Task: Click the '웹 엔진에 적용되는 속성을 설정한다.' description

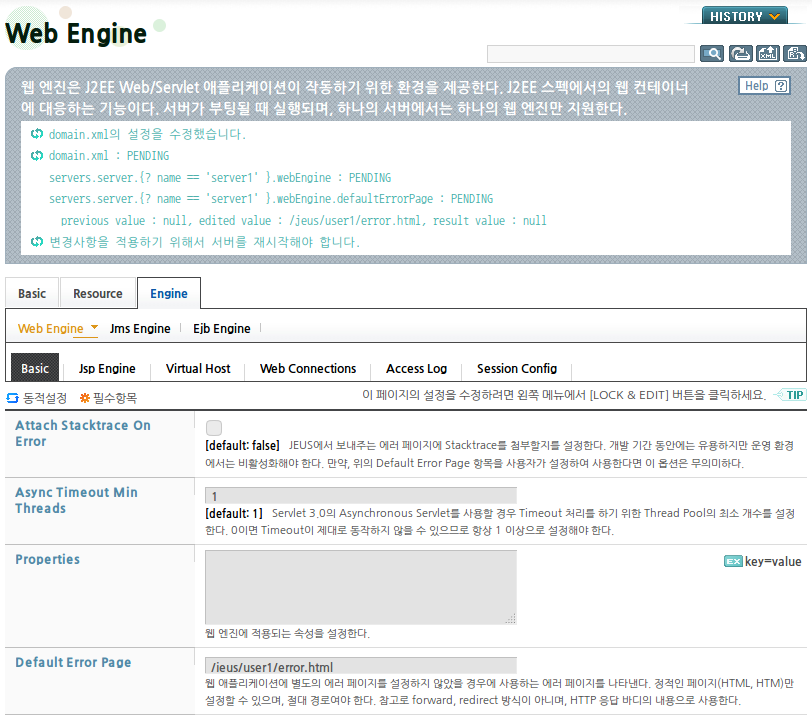Action: (x=287, y=633)
